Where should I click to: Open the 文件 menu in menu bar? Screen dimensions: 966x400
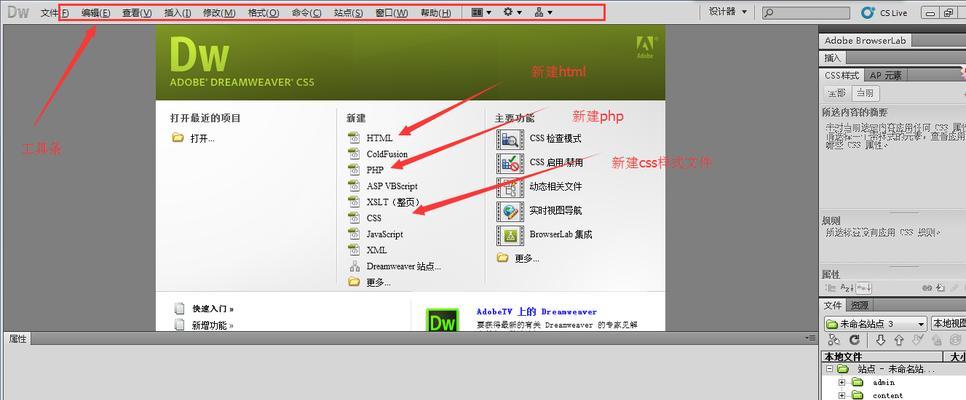point(54,12)
